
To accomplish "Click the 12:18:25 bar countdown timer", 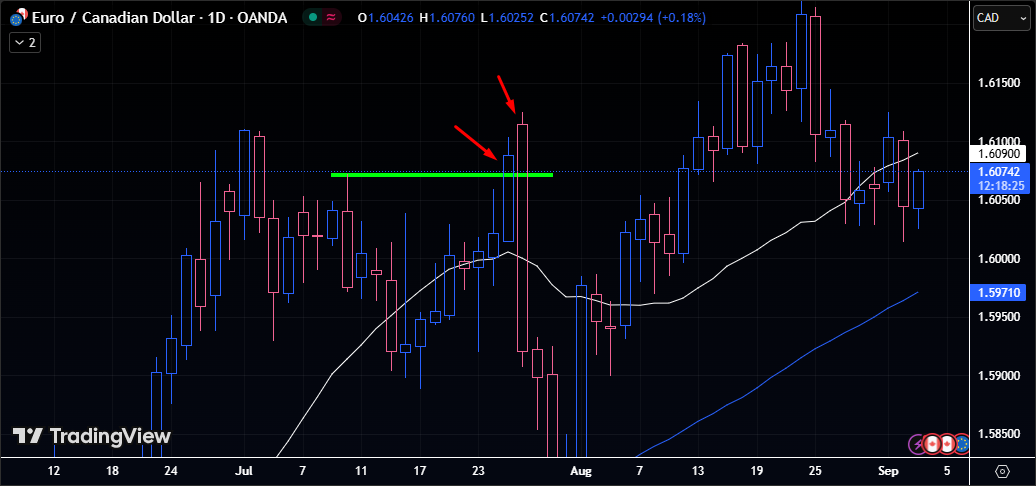I will tap(1002, 186).
